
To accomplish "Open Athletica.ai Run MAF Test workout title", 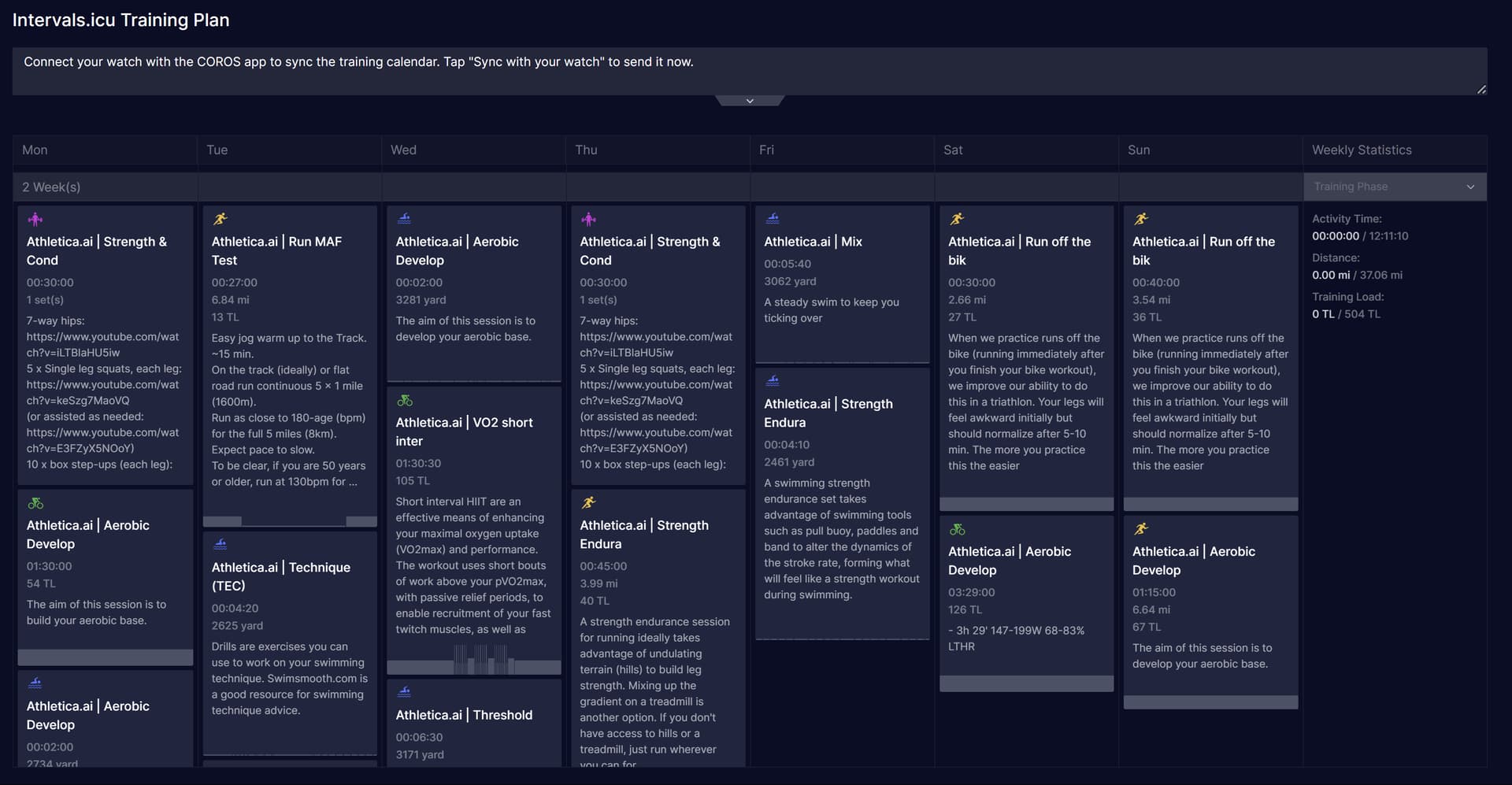I will 276,250.
